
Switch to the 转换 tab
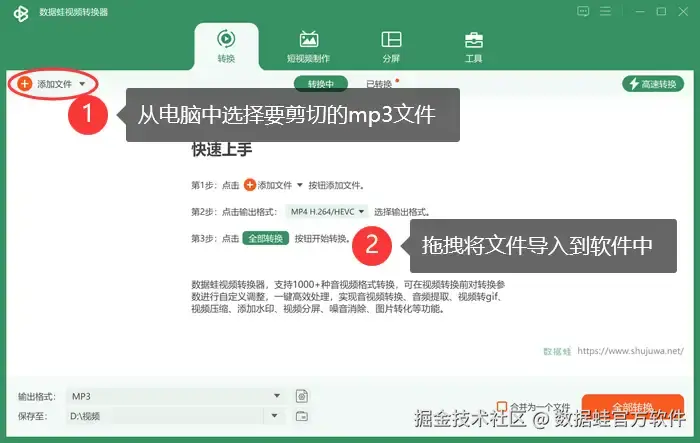pos(226,46)
